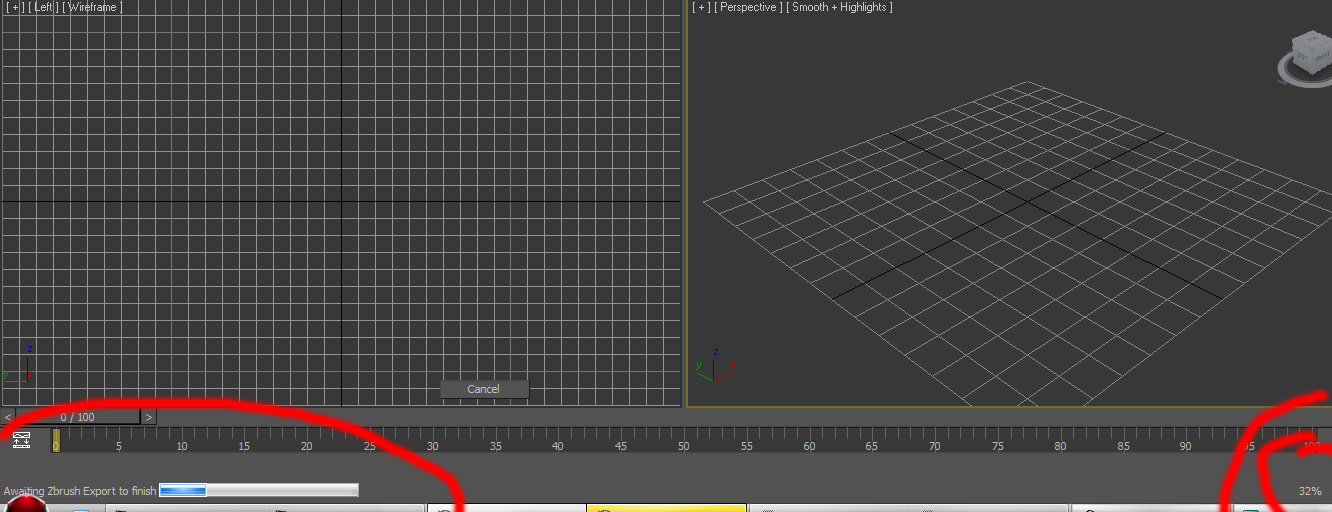Screen dimensions: 1332x512
Task: Click the yellow highlighted taskbar button
Action: click(x=665, y=508)
